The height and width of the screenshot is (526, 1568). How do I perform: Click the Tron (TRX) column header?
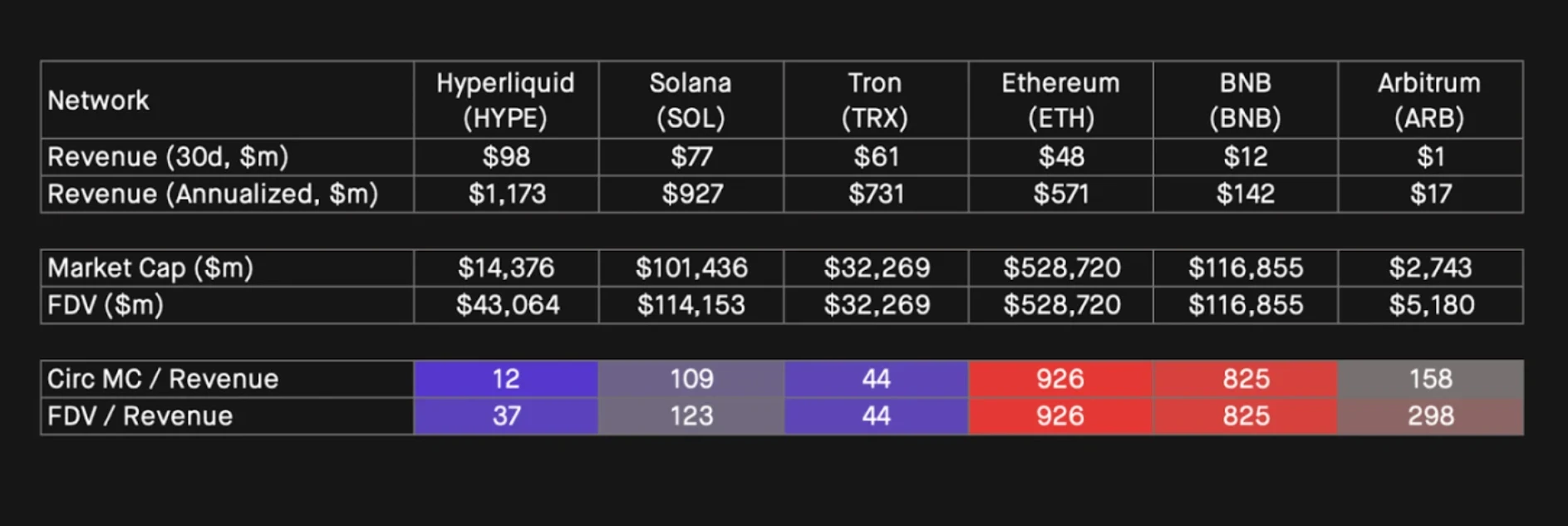(875, 100)
